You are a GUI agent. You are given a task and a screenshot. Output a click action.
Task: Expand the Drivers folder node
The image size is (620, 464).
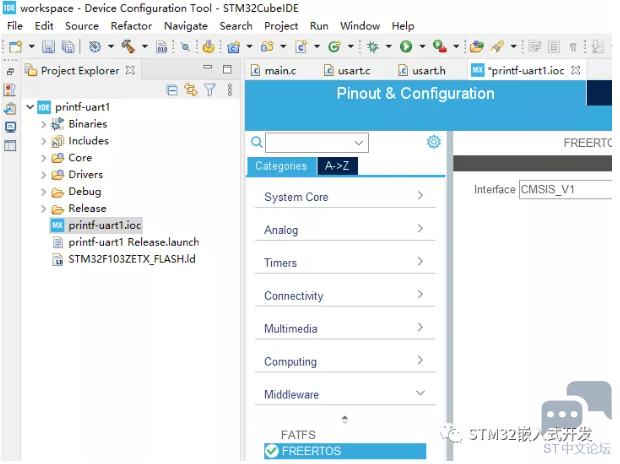click(x=43, y=175)
